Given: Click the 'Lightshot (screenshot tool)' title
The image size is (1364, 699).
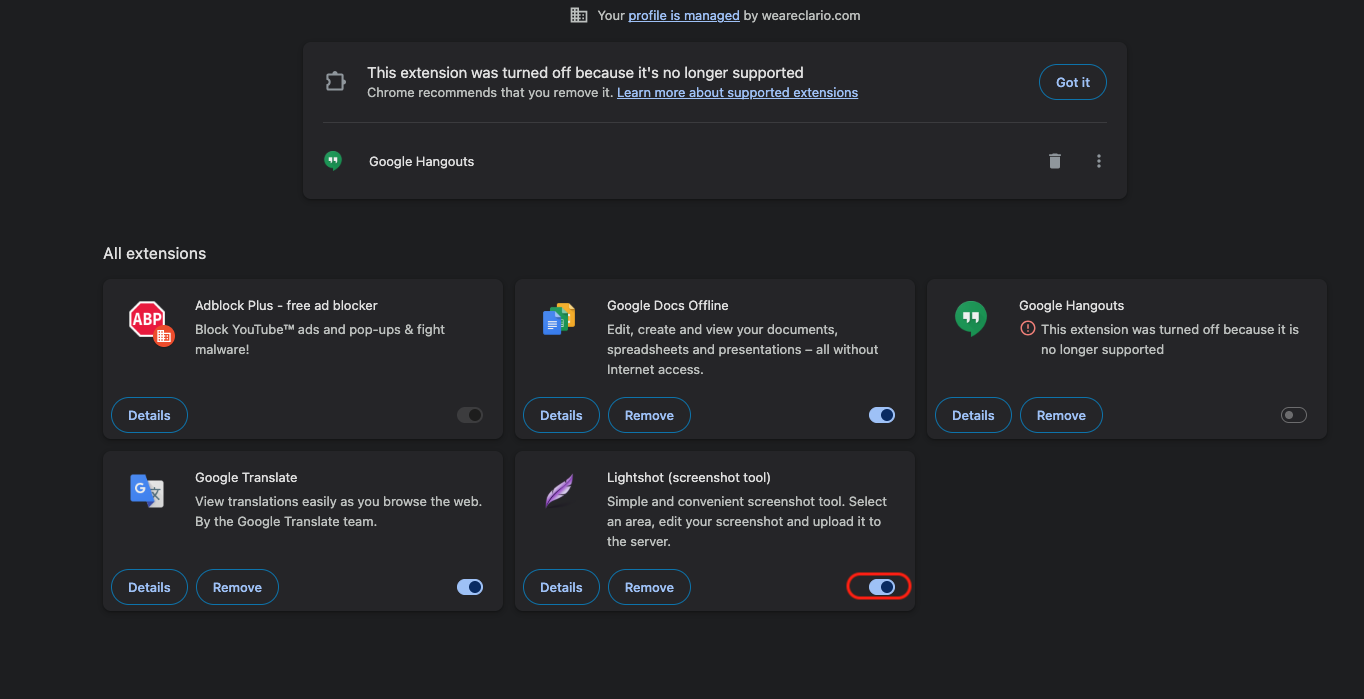Looking at the screenshot, I should [688, 477].
